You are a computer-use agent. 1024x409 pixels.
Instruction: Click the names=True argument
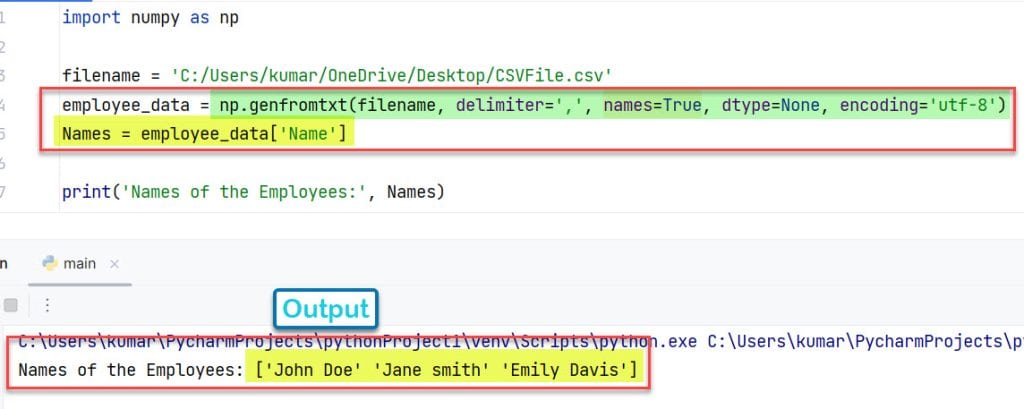[652, 105]
